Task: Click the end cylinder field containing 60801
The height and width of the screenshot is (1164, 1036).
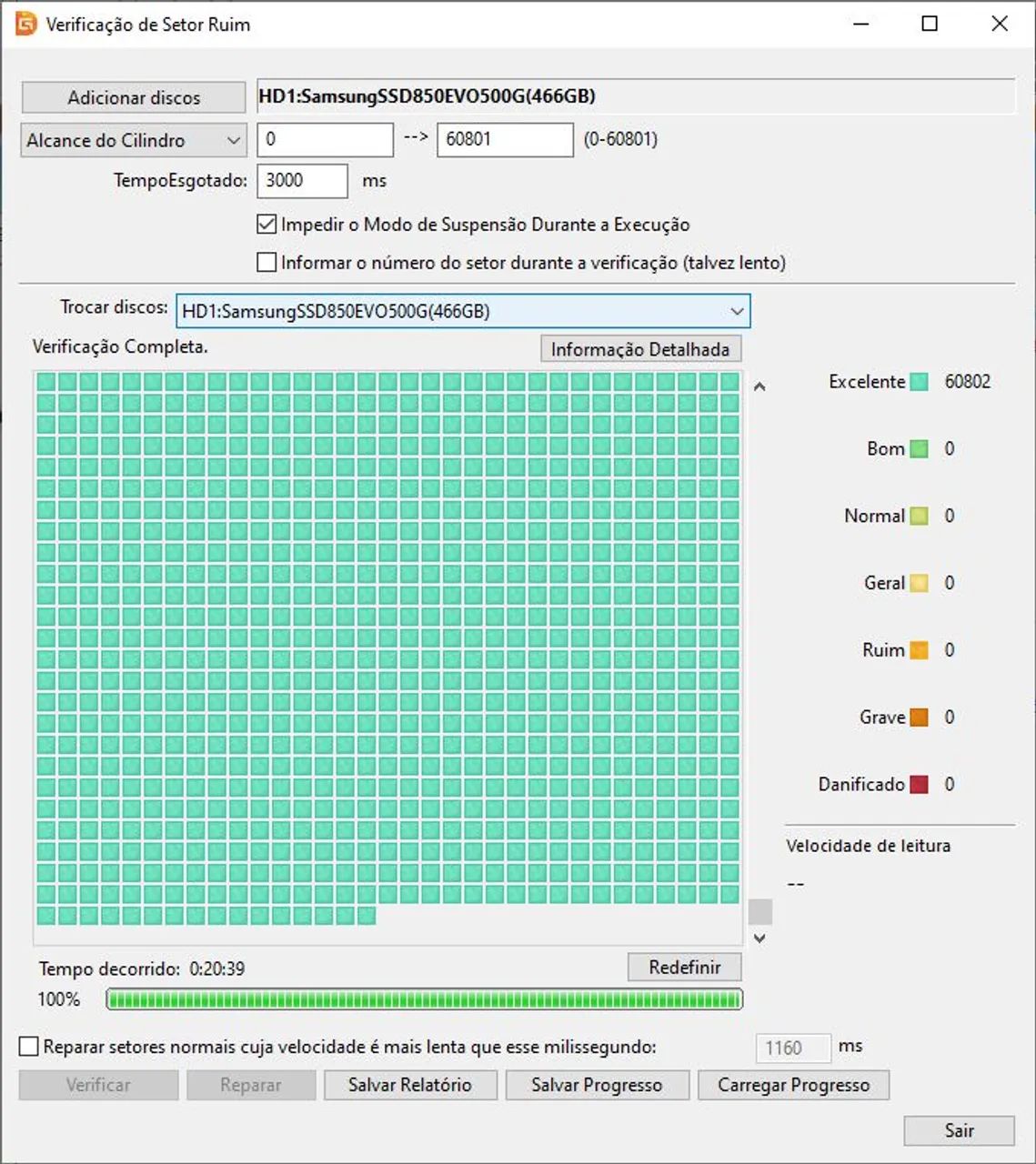Action: click(505, 140)
